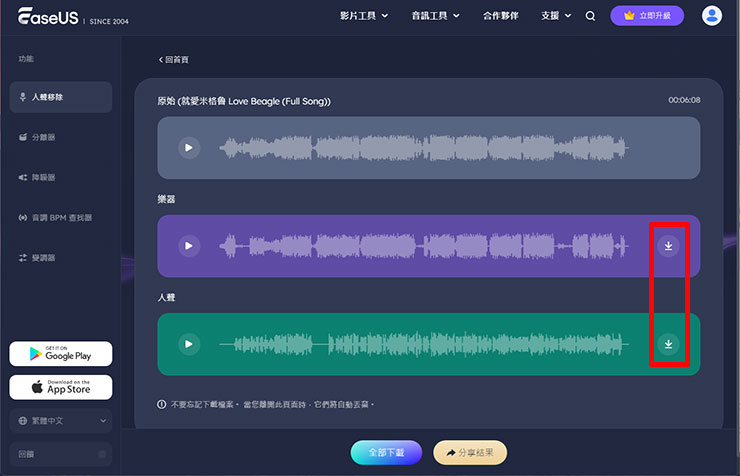
Task: Click the 全部下載 download all button
Action: click(x=386, y=452)
